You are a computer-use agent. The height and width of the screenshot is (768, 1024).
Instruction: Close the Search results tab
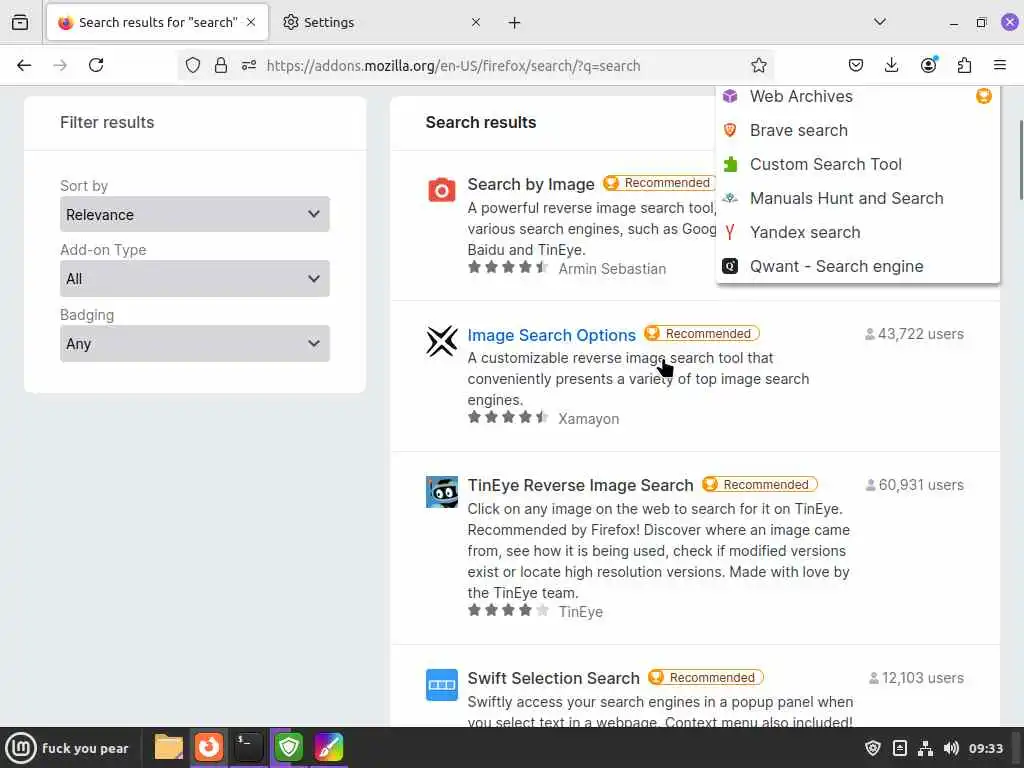pos(251,22)
